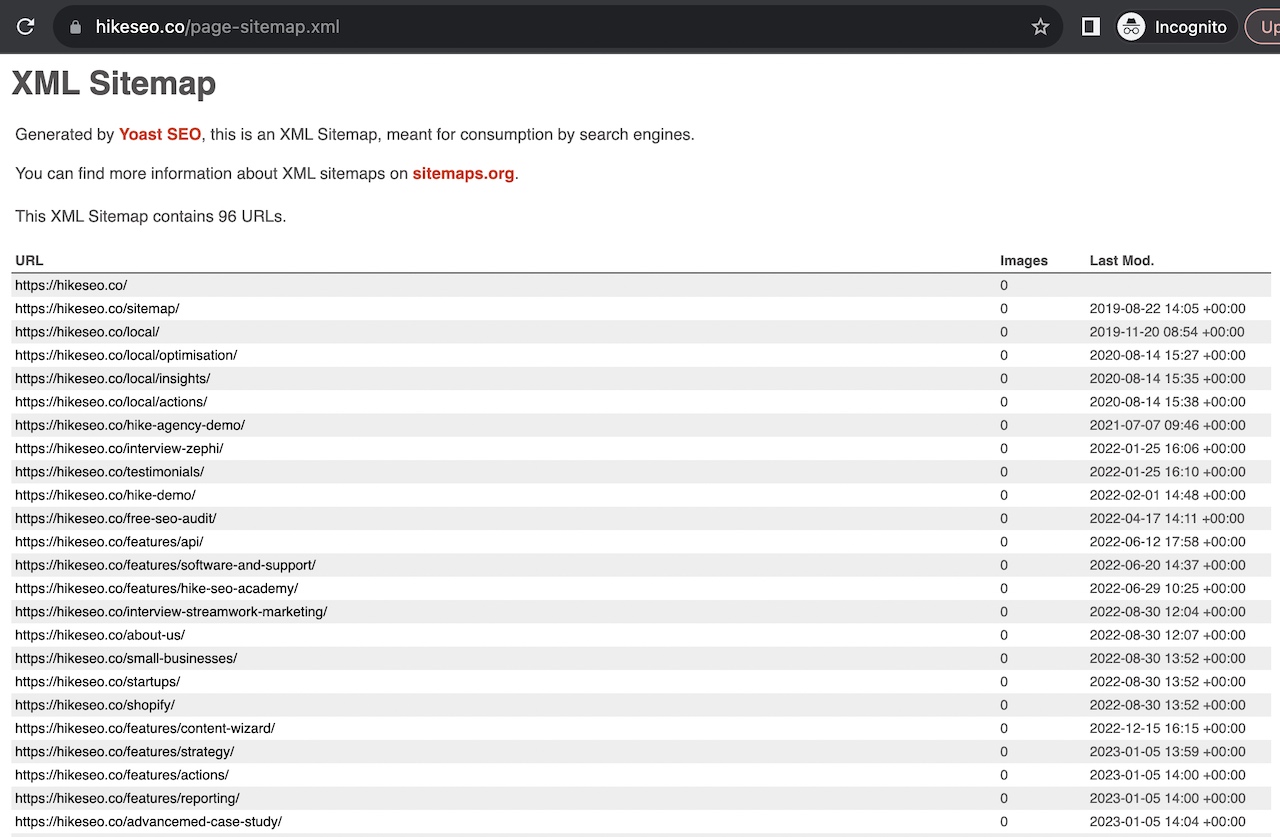Click the date 2022-06-29 10:25 +00:00
The image size is (1280, 837).
(1167, 588)
